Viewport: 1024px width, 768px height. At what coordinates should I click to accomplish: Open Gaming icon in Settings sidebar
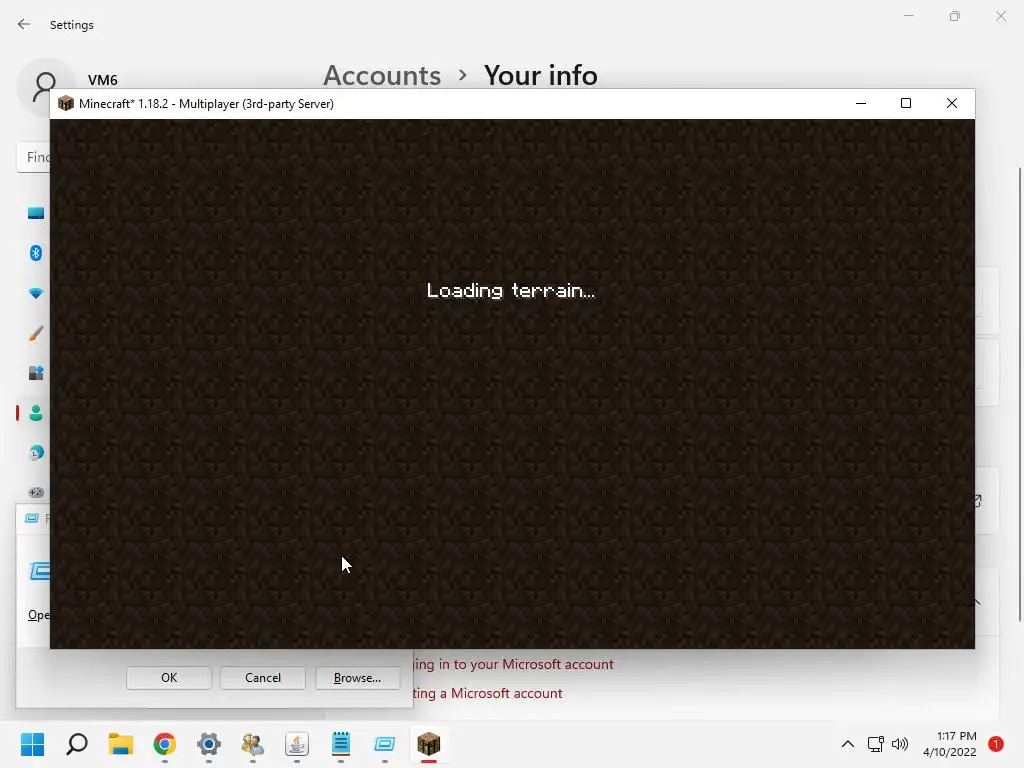36,492
